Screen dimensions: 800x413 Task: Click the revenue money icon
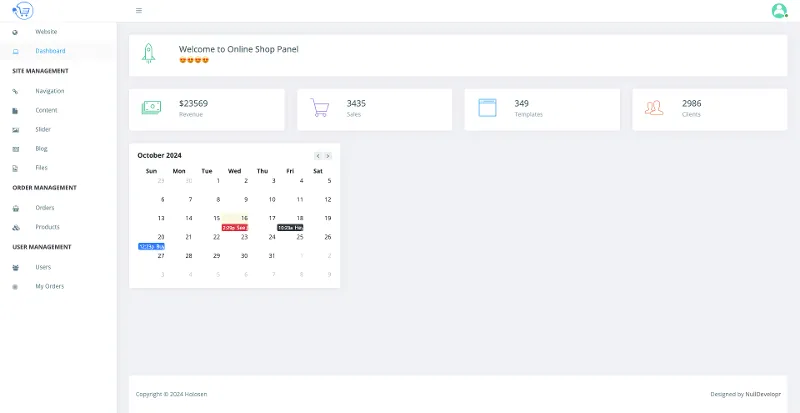pyautogui.click(x=151, y=108)
